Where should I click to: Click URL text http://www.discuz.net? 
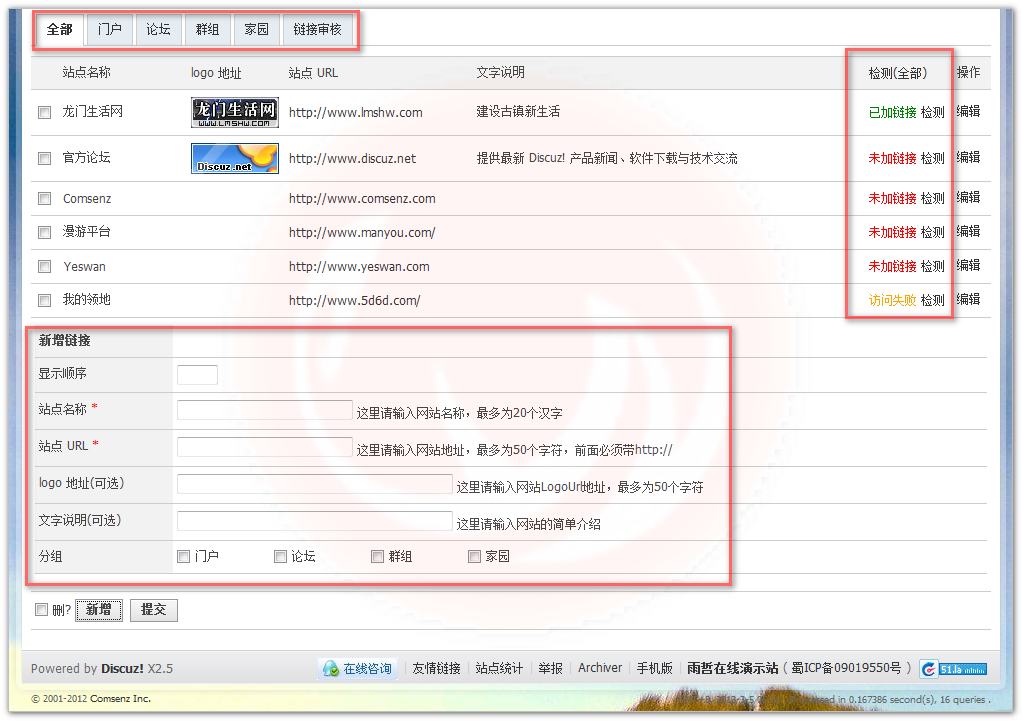click(x=353, y=158)
